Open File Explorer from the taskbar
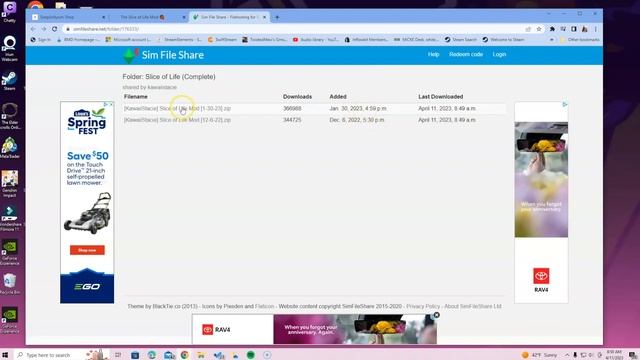This screenshot has height=360, width=640. 201,355
